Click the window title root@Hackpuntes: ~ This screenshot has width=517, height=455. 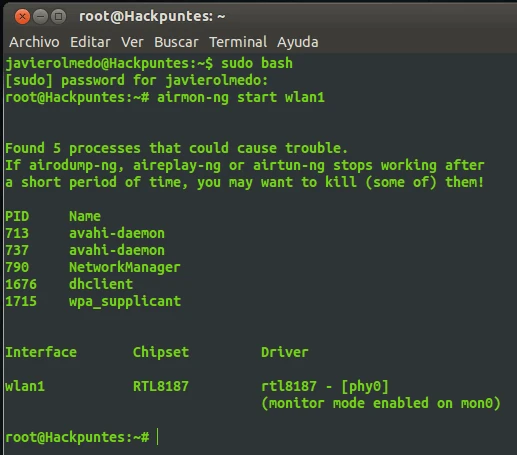pyautogui.click(x=152, y=16)
